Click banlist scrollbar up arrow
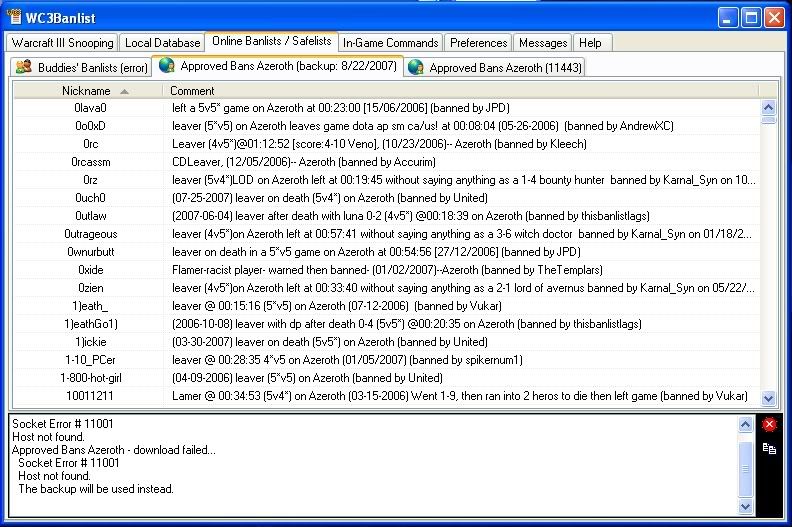 768,107
